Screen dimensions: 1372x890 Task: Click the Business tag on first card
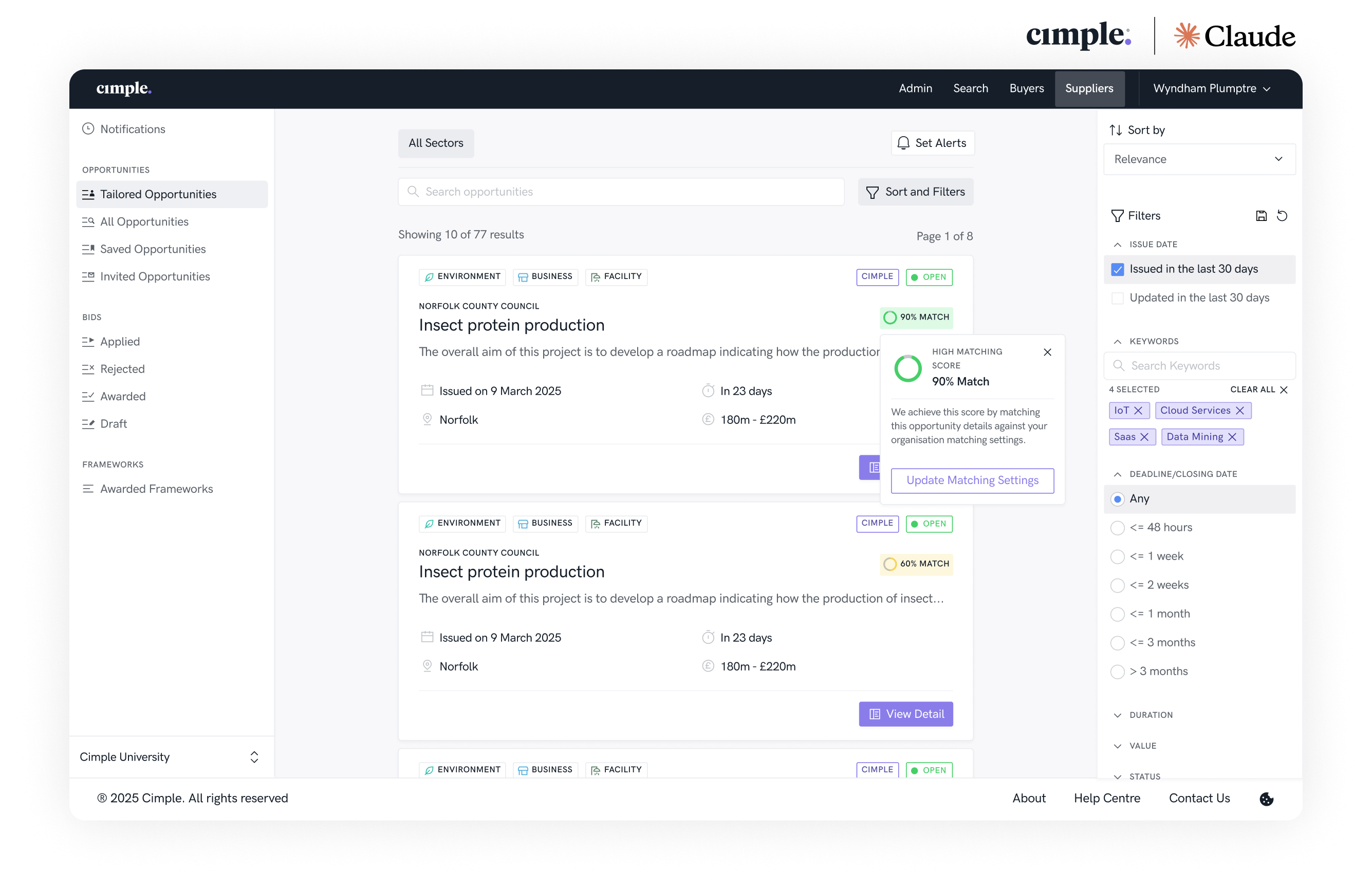[545, 276]
